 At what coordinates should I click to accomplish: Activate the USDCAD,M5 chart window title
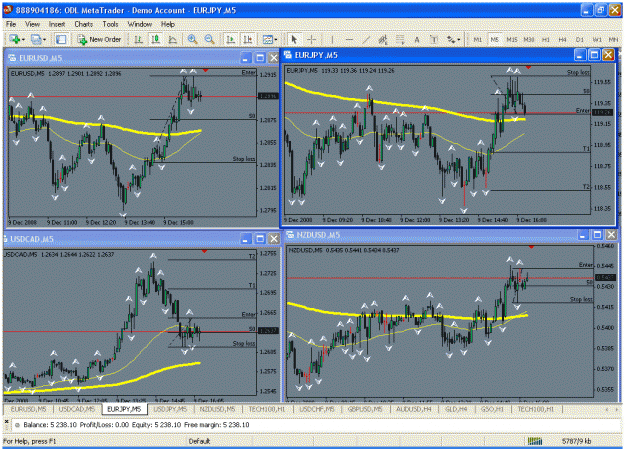click(x=31, y=239)
